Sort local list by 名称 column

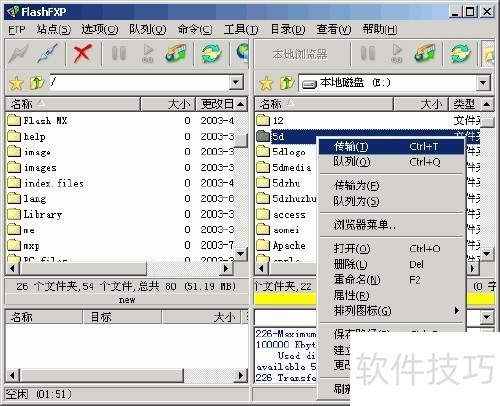(x=323, y=104)
